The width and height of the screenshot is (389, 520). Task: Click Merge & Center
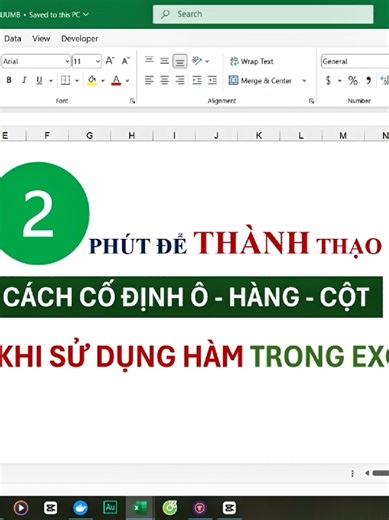[260, 81]
